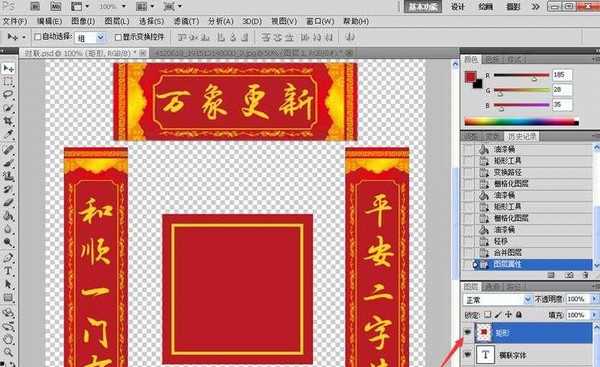Switch to 摄影 workspace
This screenshot has width=600, height=367.
(x=513, y=7)
